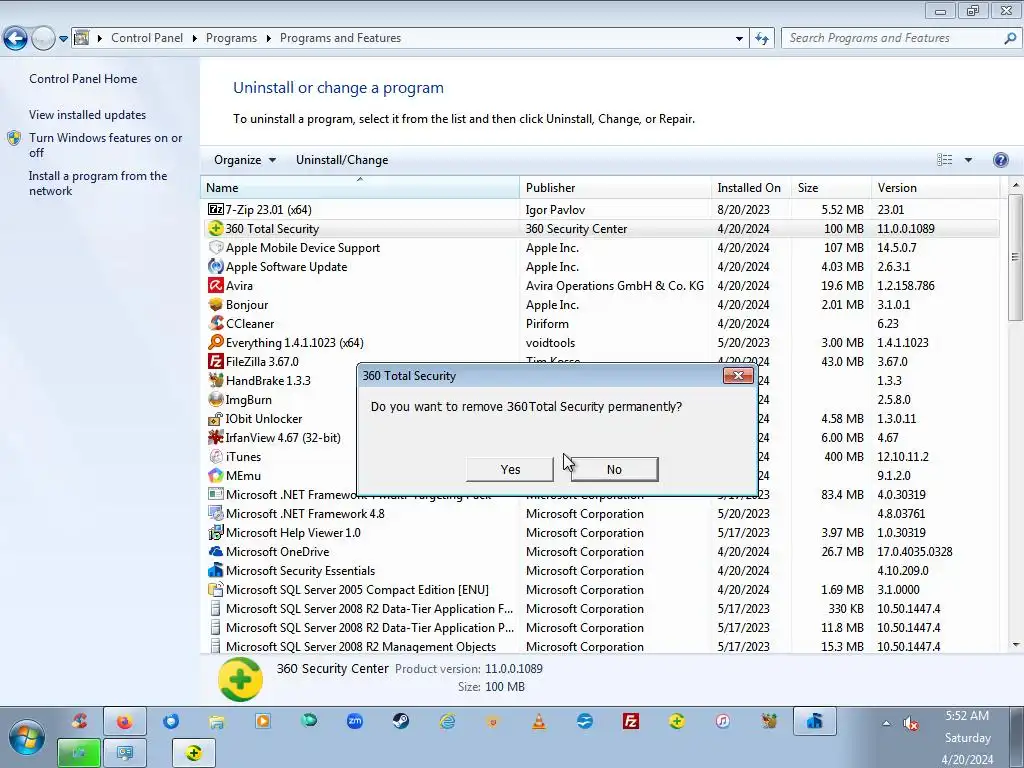Select the Microsoft OneDrive icon
The width and height of the screenshot is (1024, 768).
coord(216,552)
